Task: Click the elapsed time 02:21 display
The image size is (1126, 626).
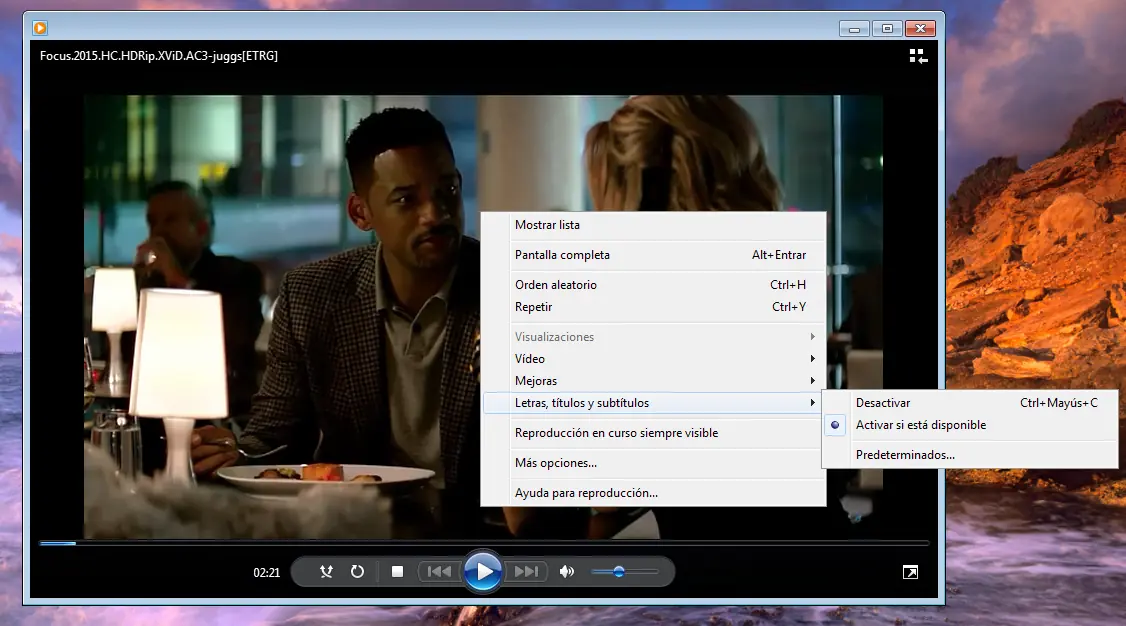Action: coord(266,572)
